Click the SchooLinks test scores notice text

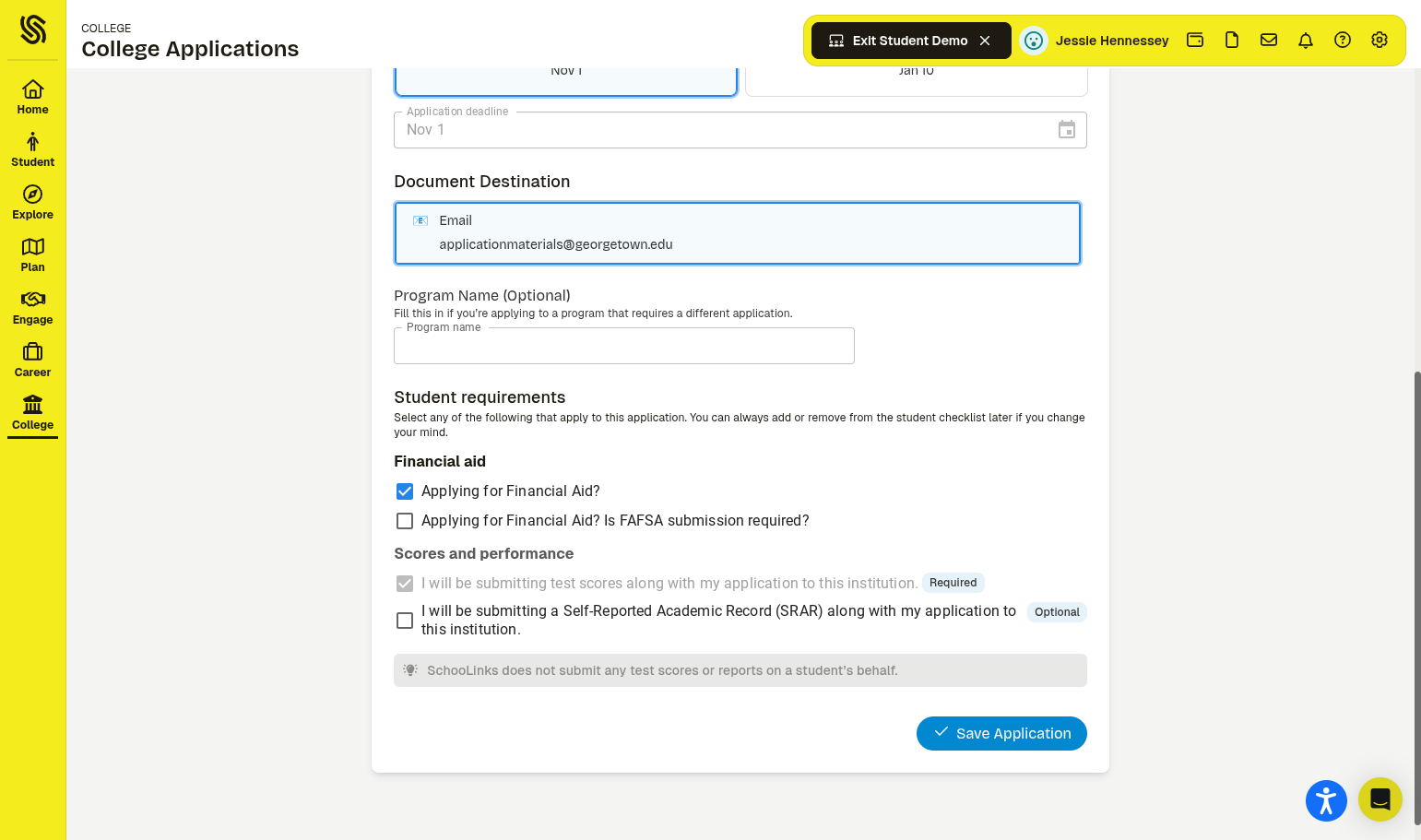point(662,670)
